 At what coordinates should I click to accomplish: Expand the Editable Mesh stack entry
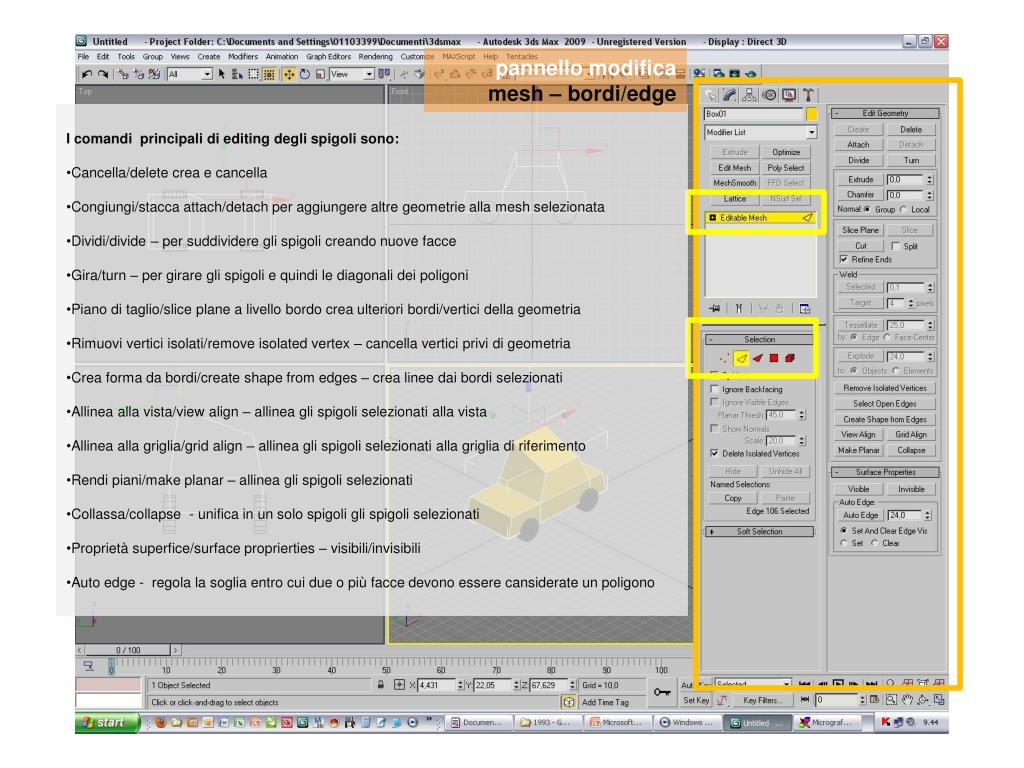[x=712, y=217]
